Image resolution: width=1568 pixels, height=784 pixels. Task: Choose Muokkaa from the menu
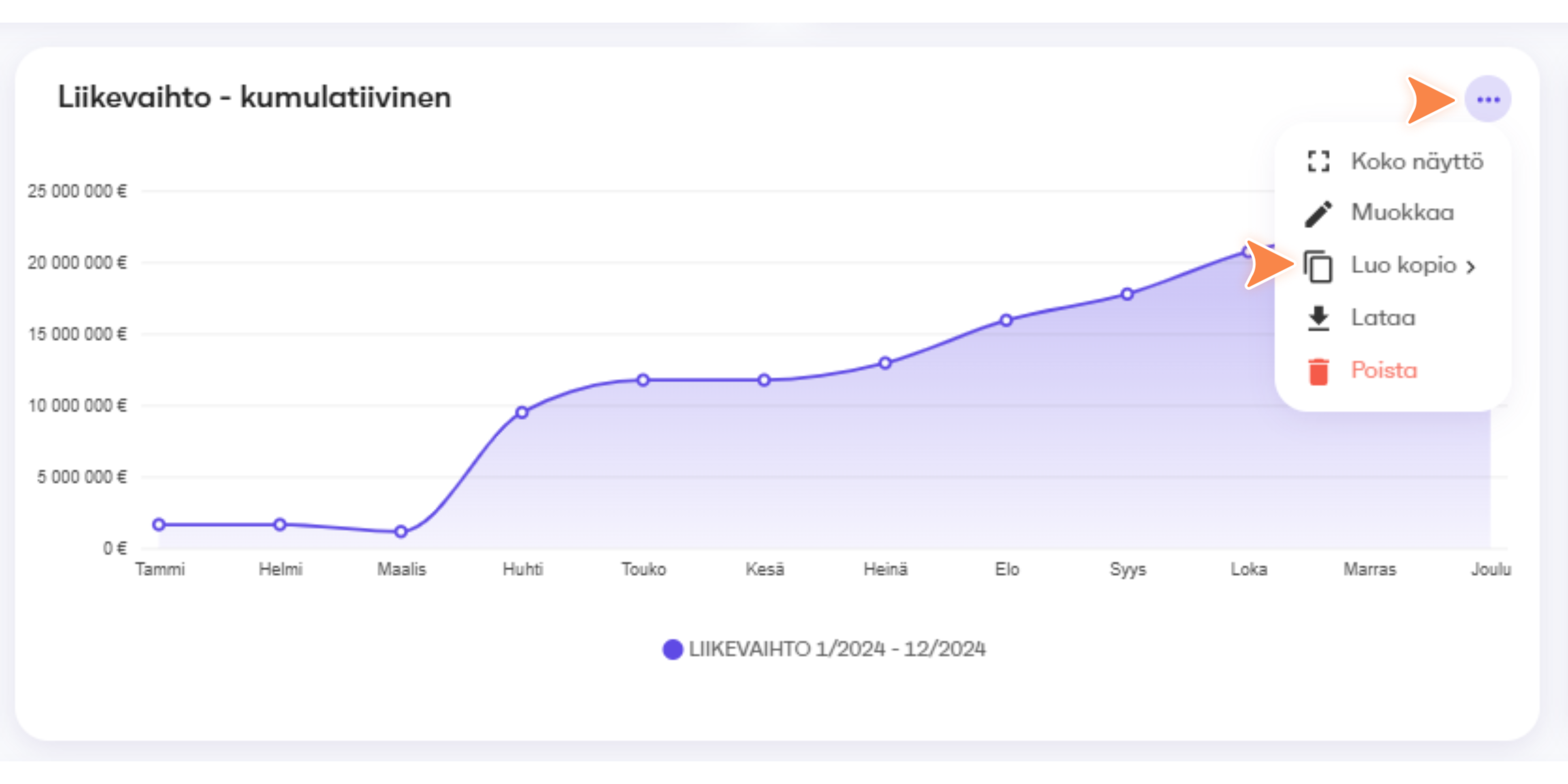[1394, 214]
